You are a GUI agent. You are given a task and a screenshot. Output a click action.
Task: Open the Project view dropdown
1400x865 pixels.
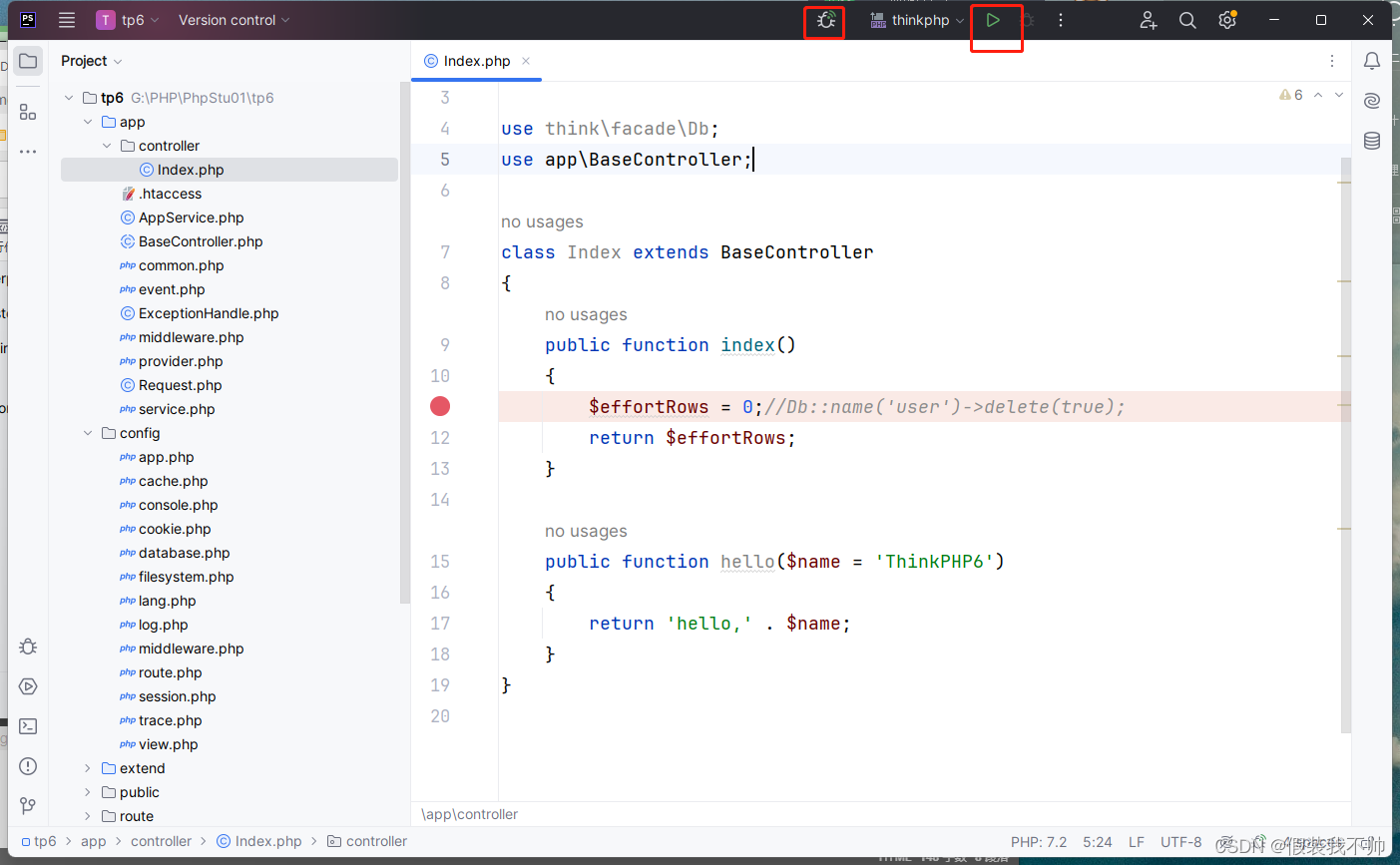(91, 61)
